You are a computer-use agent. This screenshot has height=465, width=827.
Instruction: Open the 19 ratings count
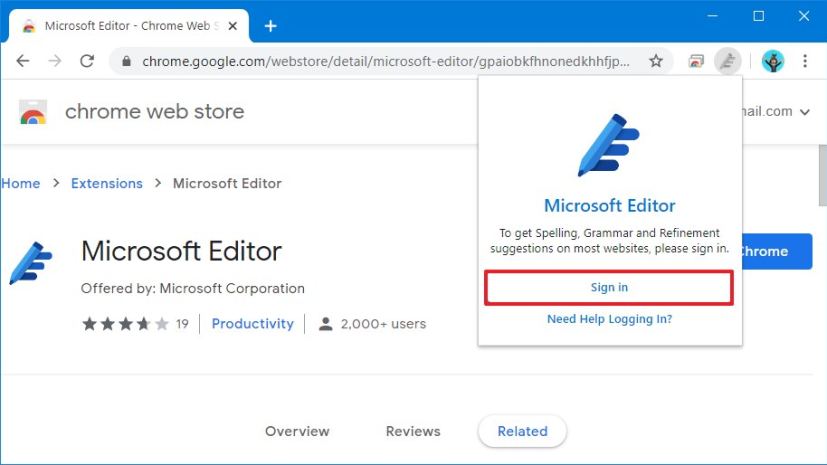(182, 324)
